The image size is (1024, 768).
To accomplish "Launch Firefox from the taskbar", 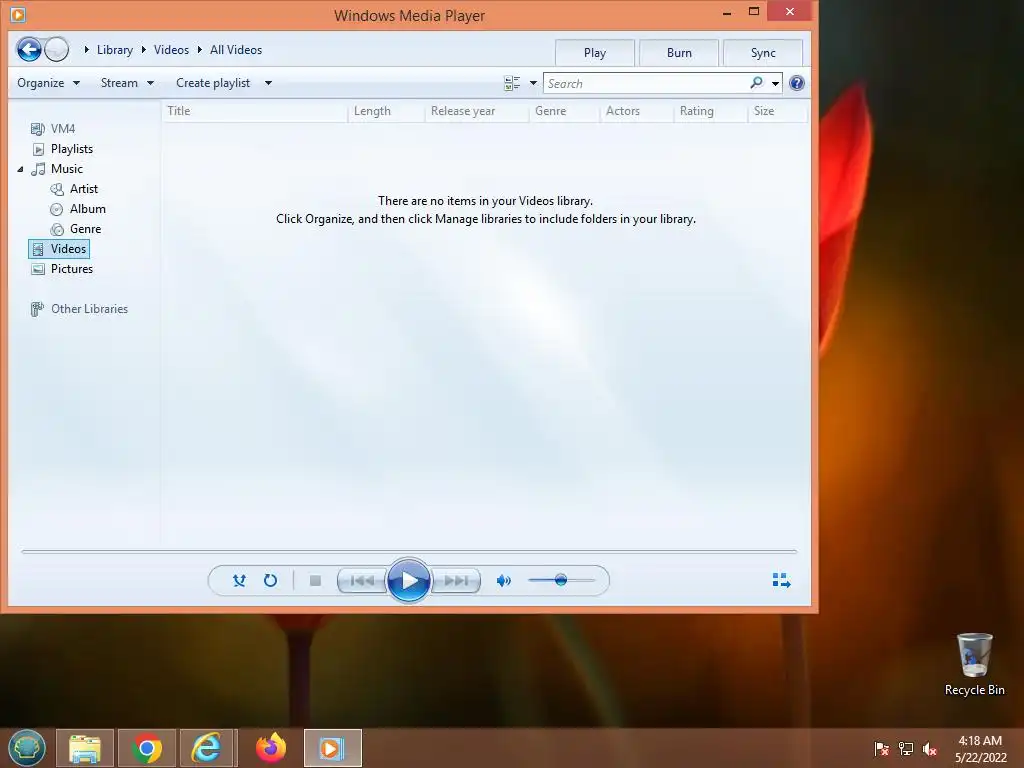I will pyautogui.click(x=270, y=748).
